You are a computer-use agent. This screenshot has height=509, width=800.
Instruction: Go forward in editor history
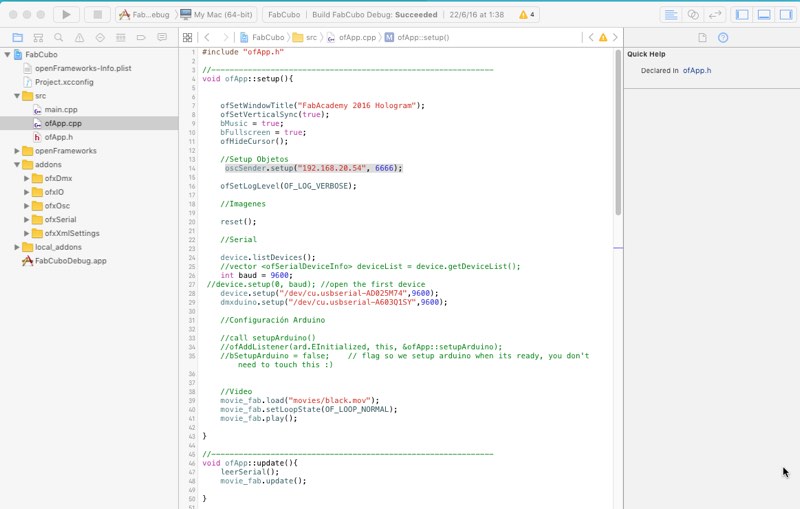pos(226,37)
